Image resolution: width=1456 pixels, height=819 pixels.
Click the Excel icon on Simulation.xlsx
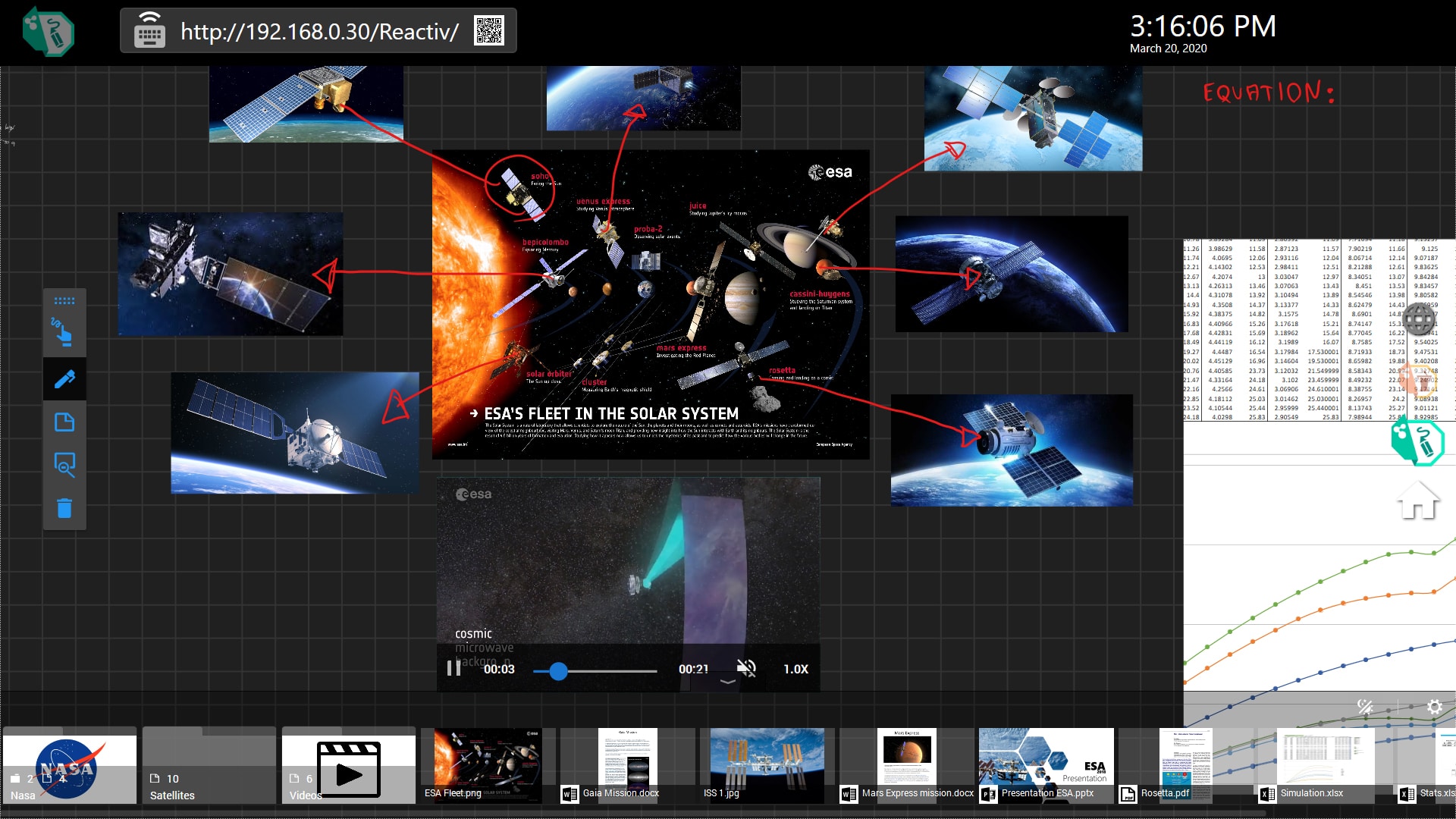[x=1267, y=794]
